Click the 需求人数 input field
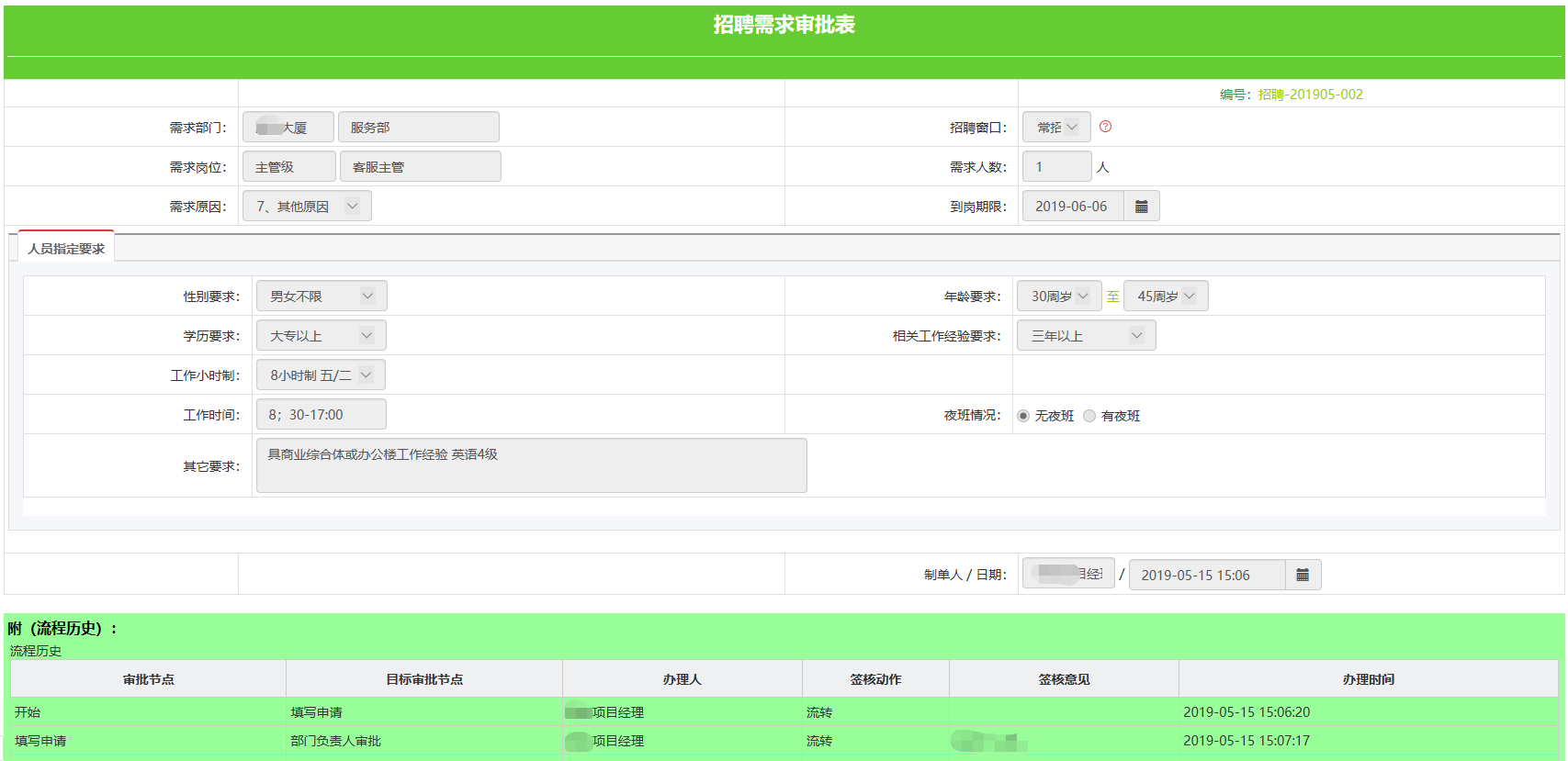Viewport: 1568px width, 761px height. (x=1056, y=167)
